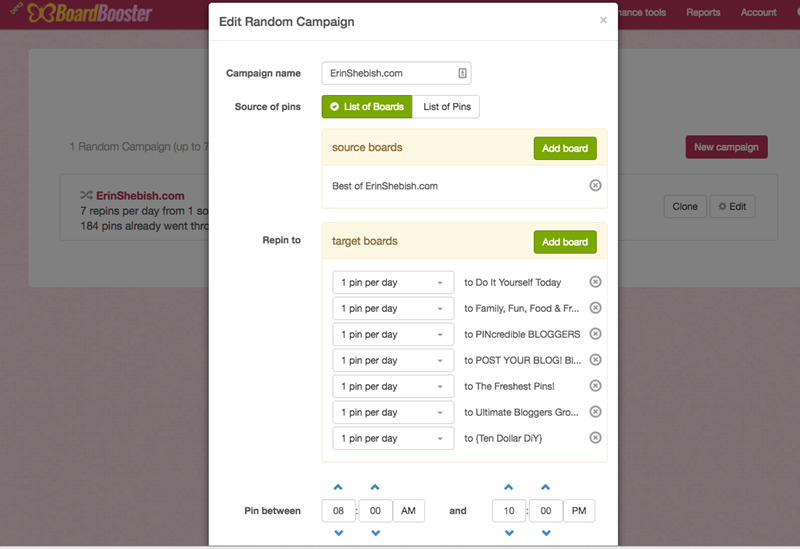The width and height of the screenshot is (800, 549).
Task: Click the icon inside the campaign name field
Action: click(462, 73)
